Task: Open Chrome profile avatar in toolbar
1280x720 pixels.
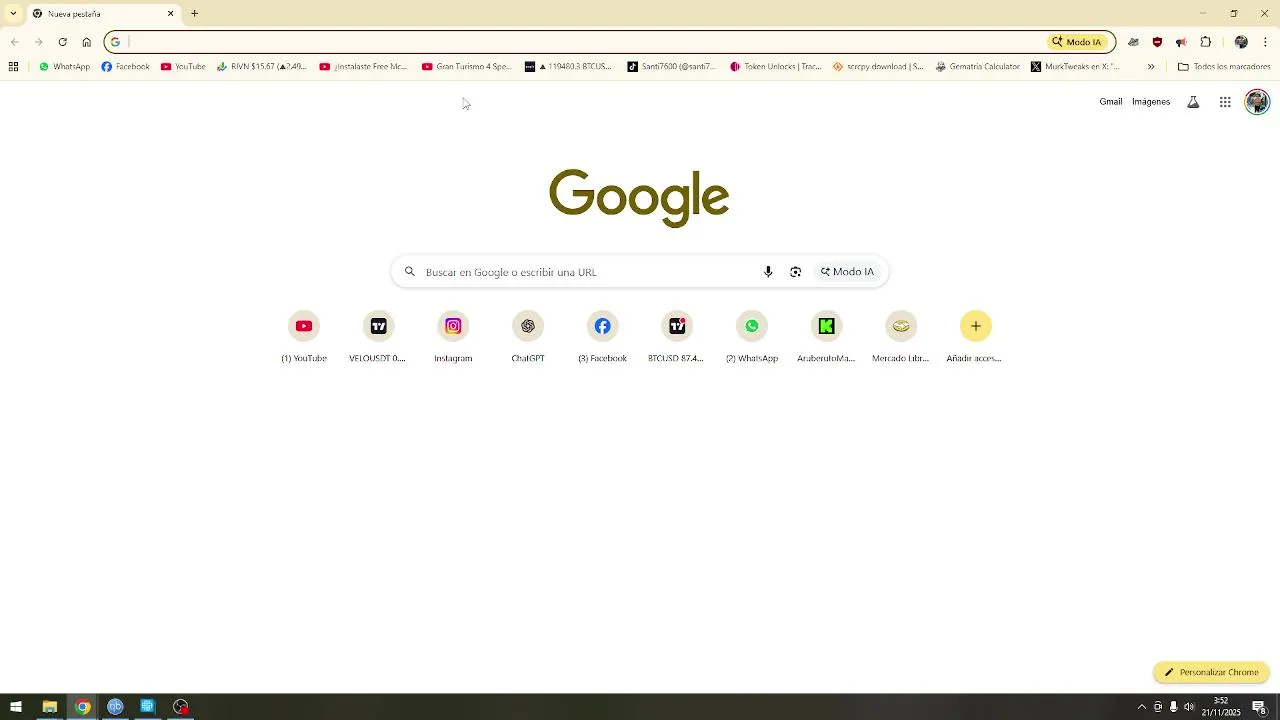Action: coord(1241,42)
